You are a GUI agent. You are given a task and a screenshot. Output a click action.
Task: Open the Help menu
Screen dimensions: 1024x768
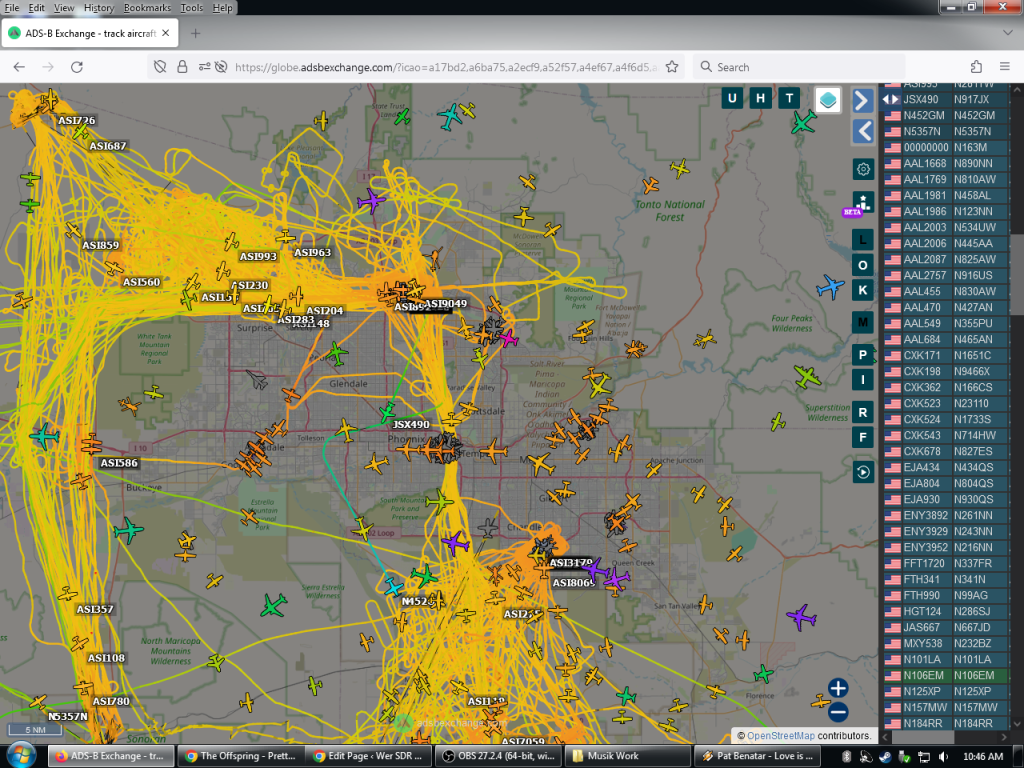[222, 8]
